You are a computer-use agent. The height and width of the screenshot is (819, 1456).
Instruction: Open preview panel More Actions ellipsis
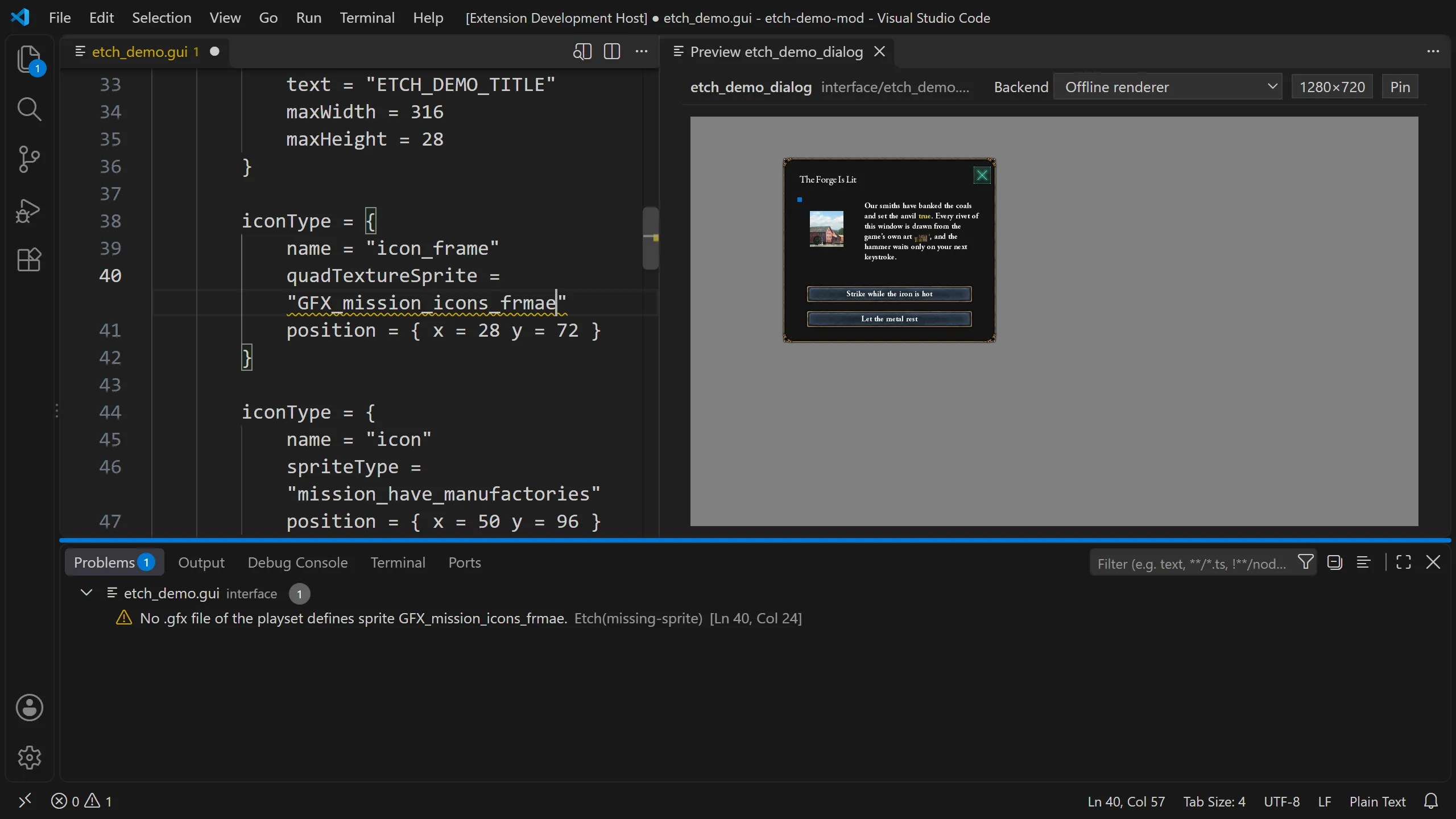1433,52
